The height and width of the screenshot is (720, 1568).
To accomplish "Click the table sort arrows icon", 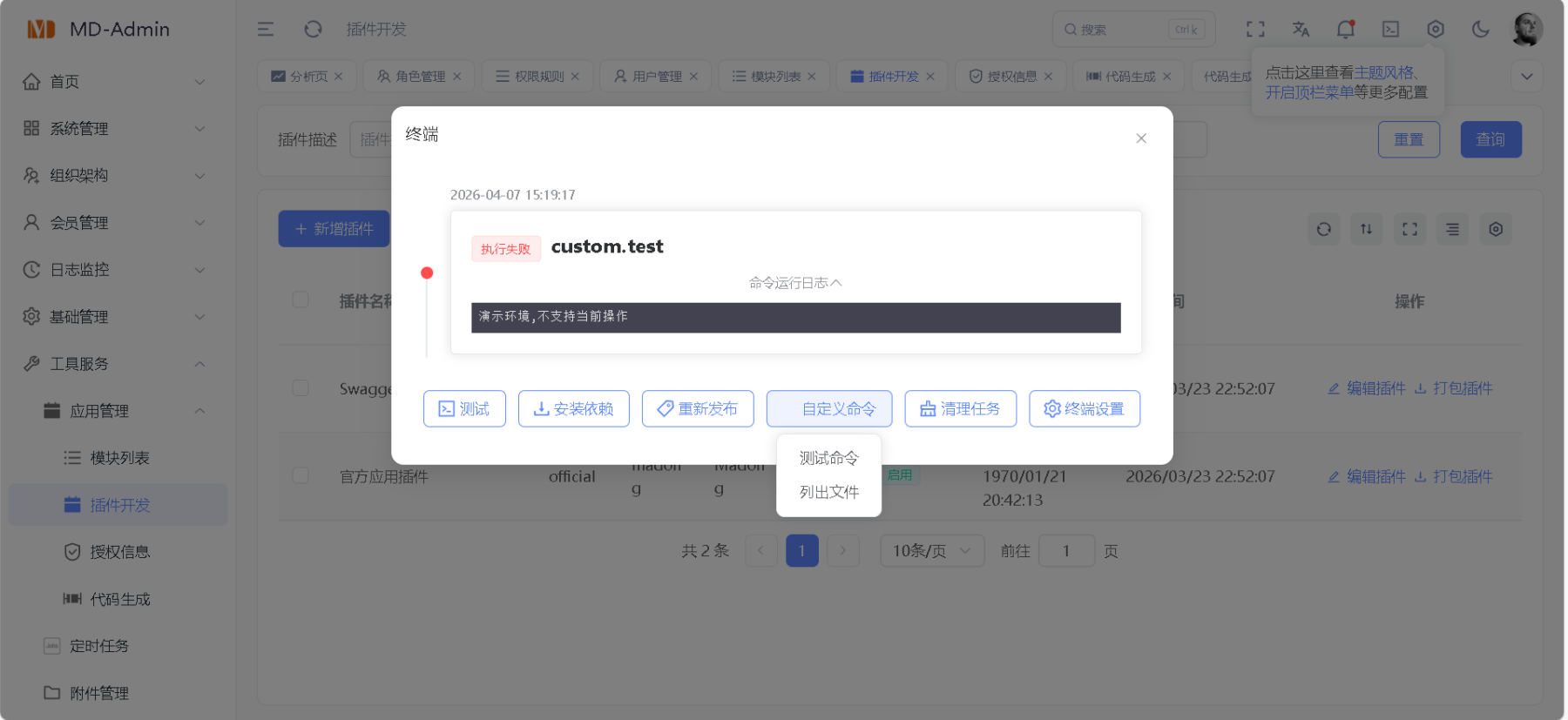I will tap(1367, 229).
